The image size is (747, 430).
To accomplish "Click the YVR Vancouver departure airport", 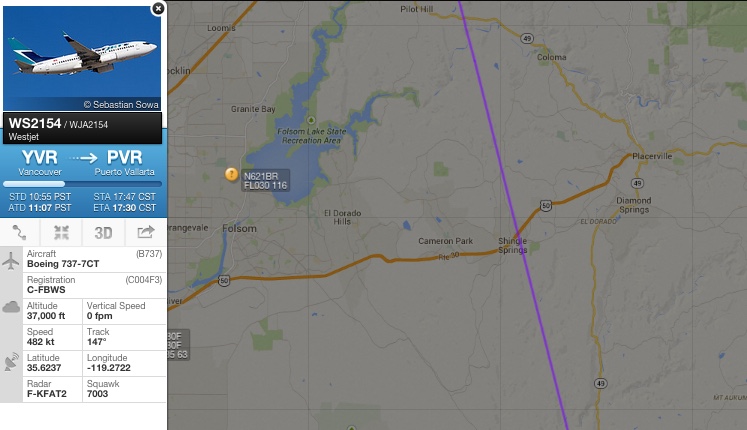I will click(40, 162).
